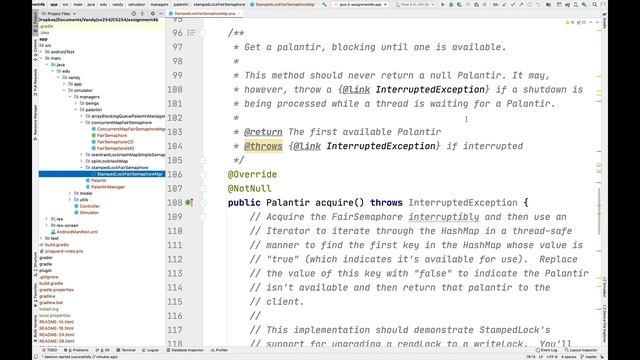Open the Logcat tool window
This screenshot has height=360, width=640.
pyautogui.click(x=150, y=350)
